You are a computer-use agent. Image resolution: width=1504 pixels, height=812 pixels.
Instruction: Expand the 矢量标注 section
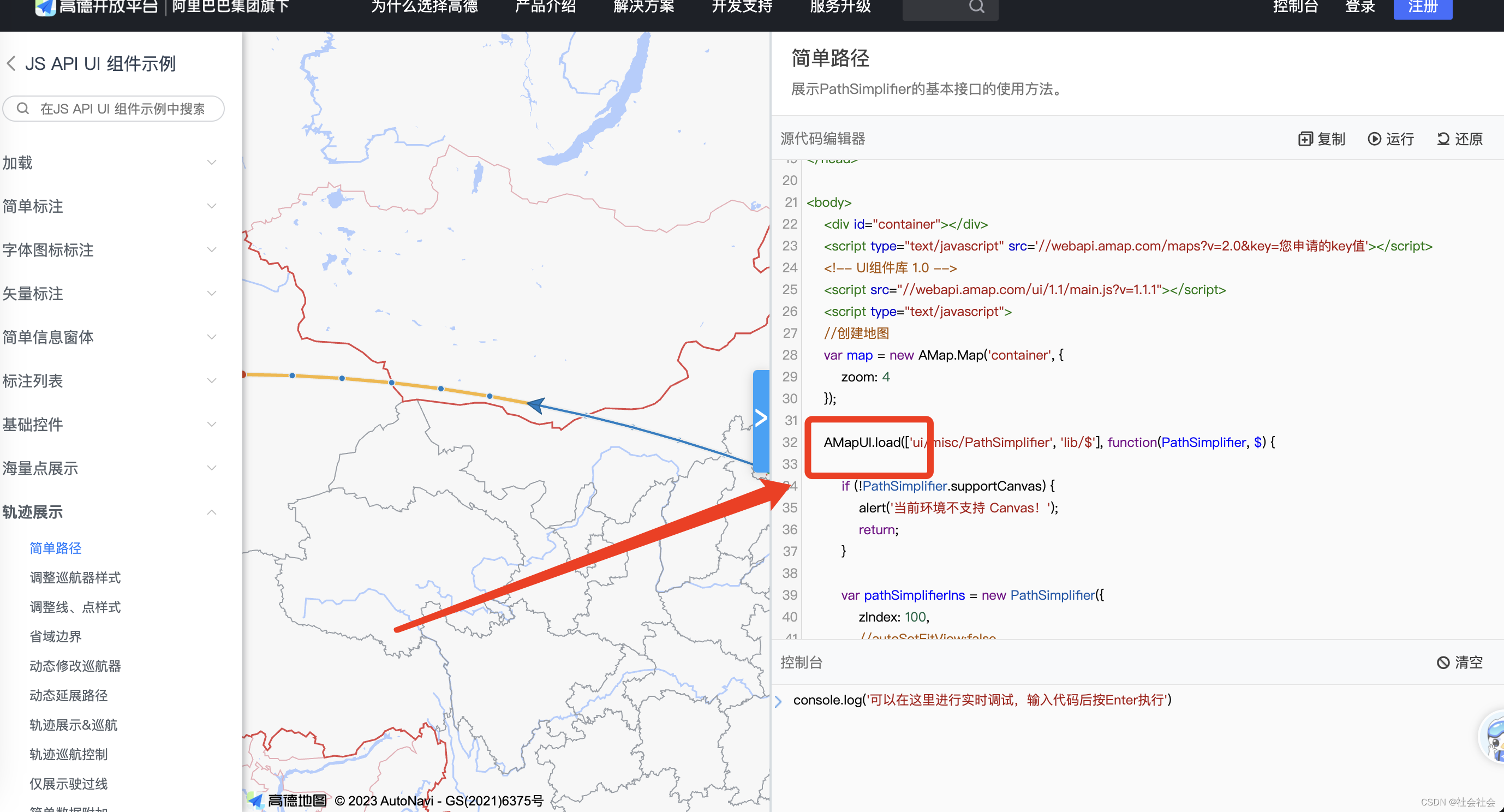110,293
